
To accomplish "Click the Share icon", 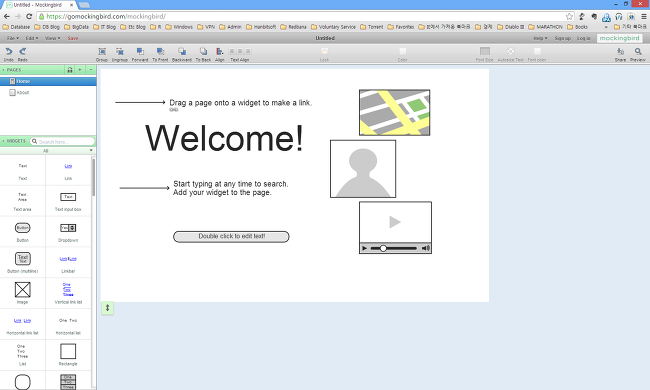I will click(620, 51).
